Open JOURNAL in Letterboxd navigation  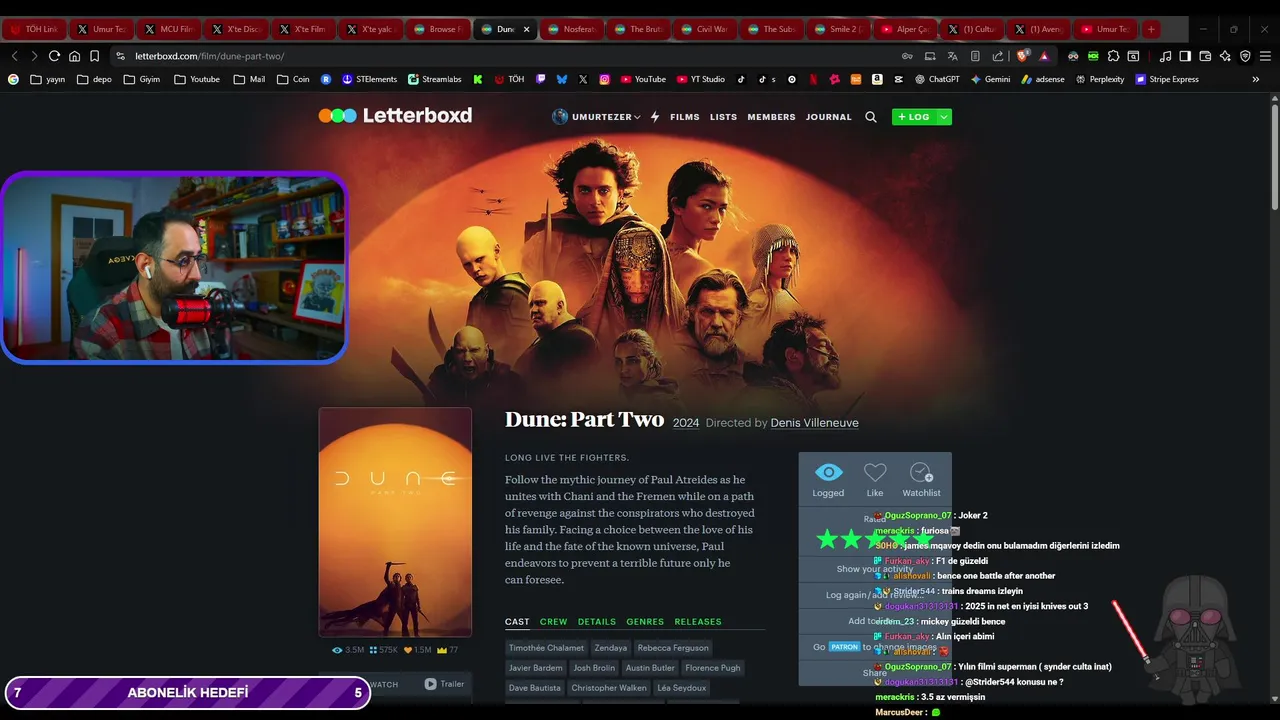click(x=829, y=117)
